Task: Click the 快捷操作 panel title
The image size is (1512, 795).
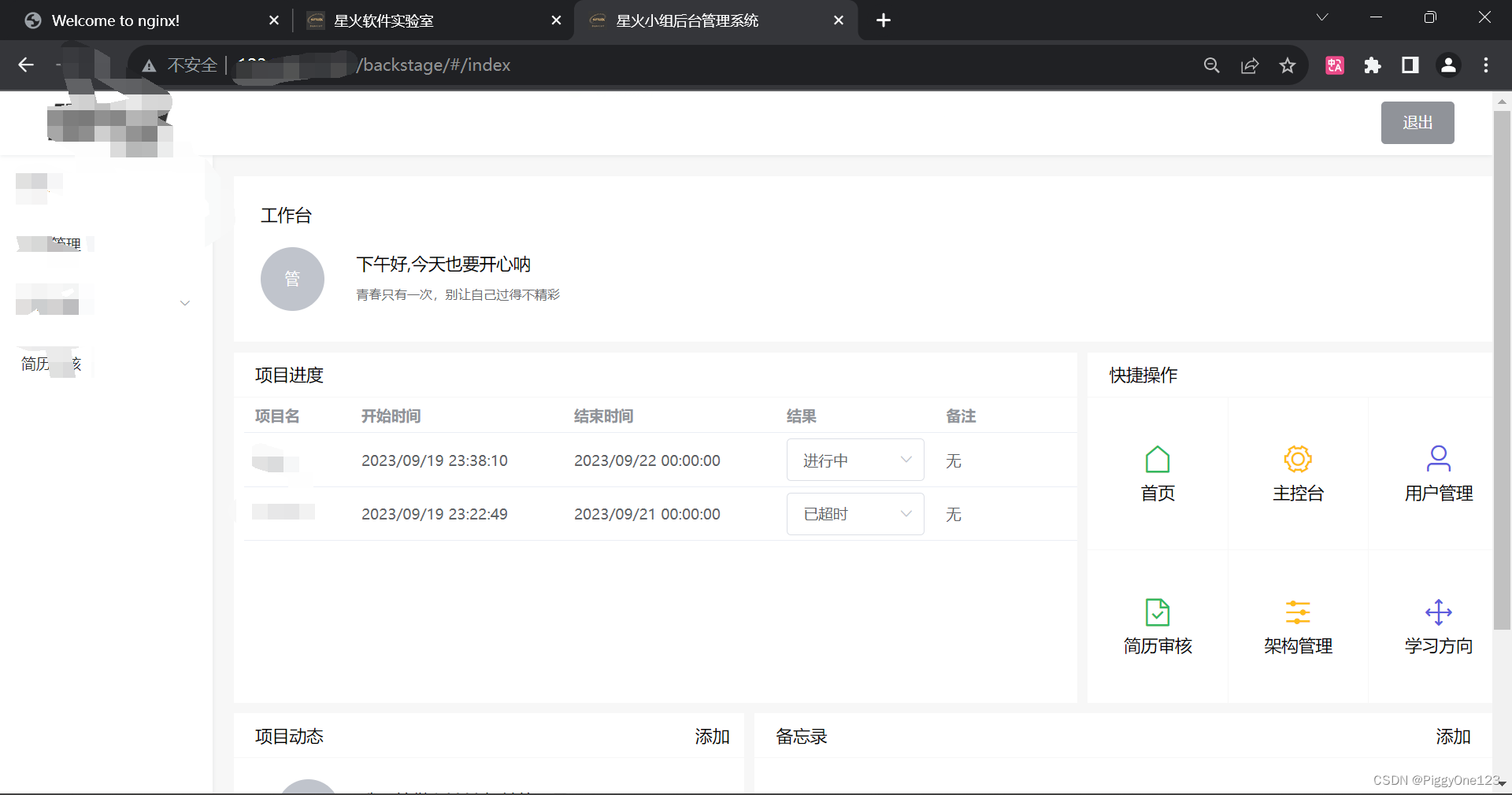Action: pyautogui.click(x=1143, y=375)
